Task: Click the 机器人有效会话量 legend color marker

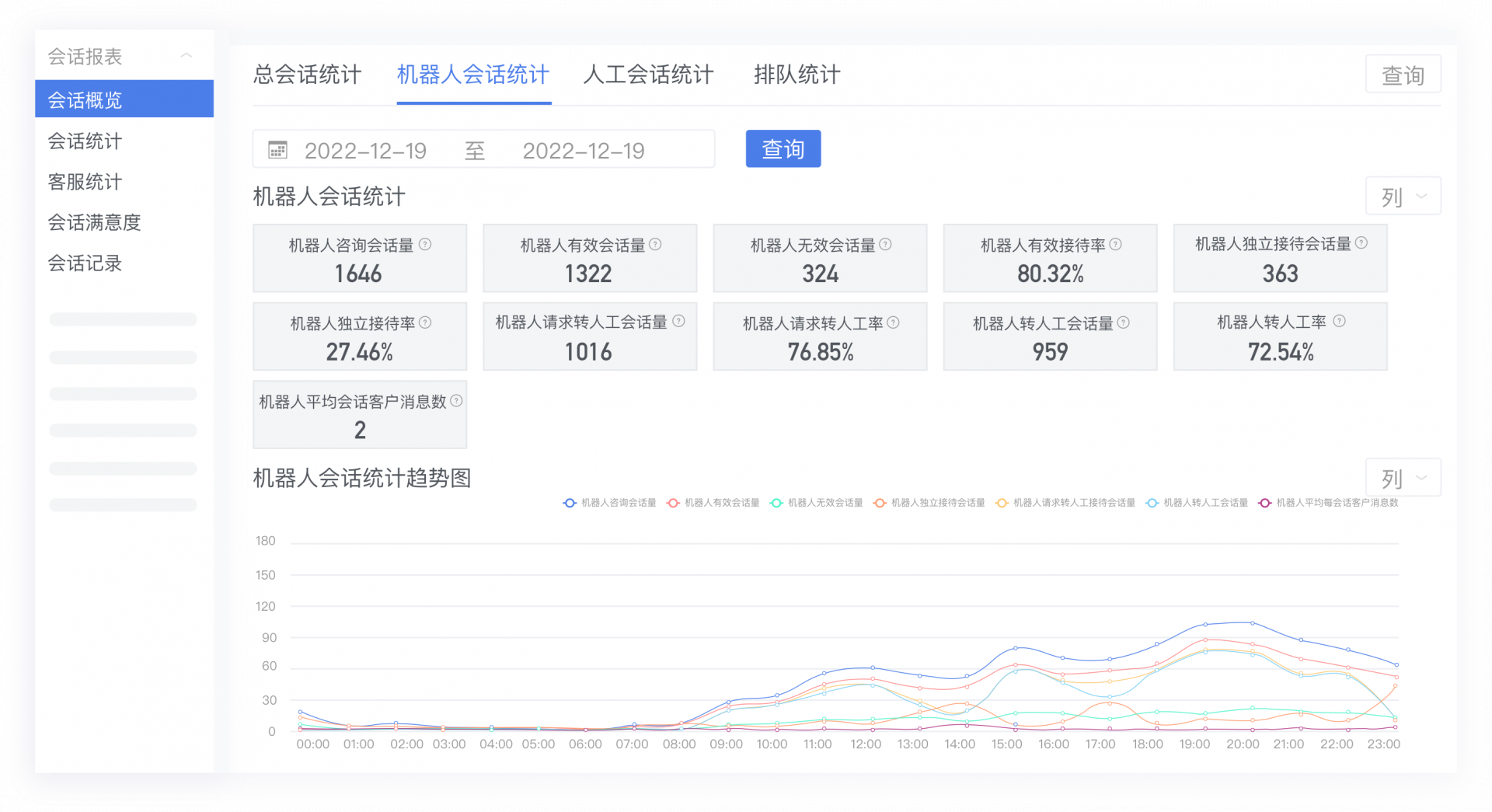Action: 673,503
